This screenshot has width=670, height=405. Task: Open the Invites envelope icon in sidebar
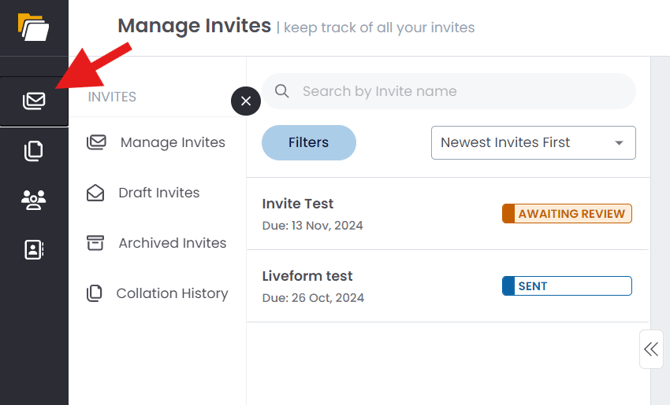[34, 101]
